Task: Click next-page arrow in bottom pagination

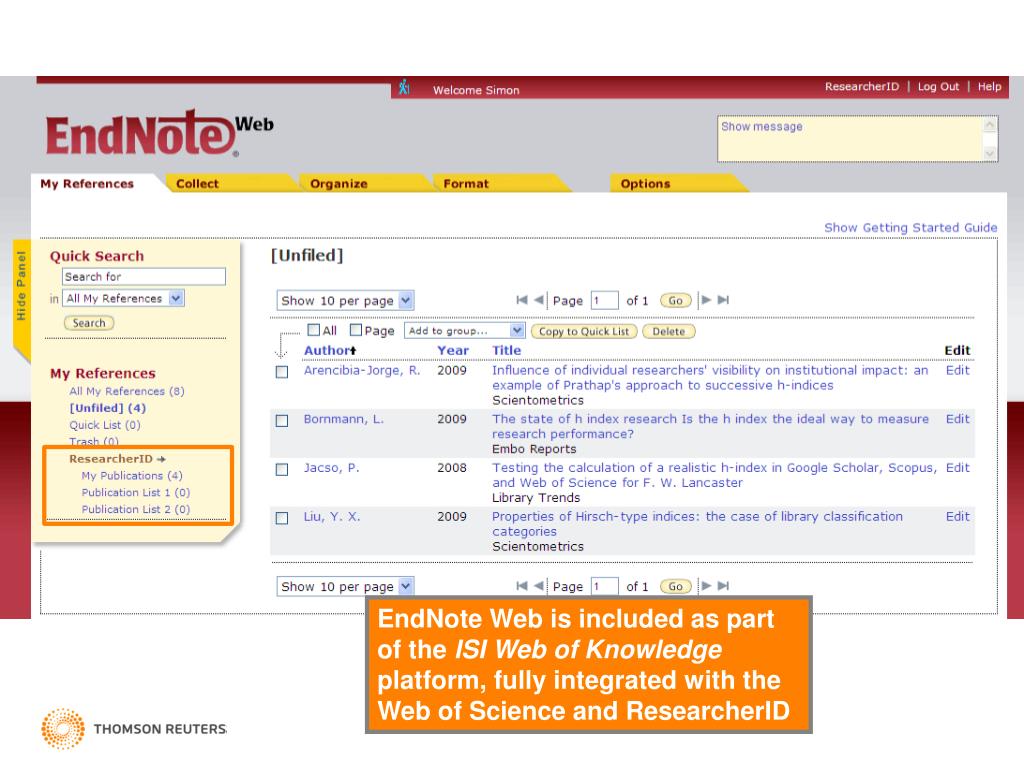Action: pyautogui.click(x=706, y=586)
